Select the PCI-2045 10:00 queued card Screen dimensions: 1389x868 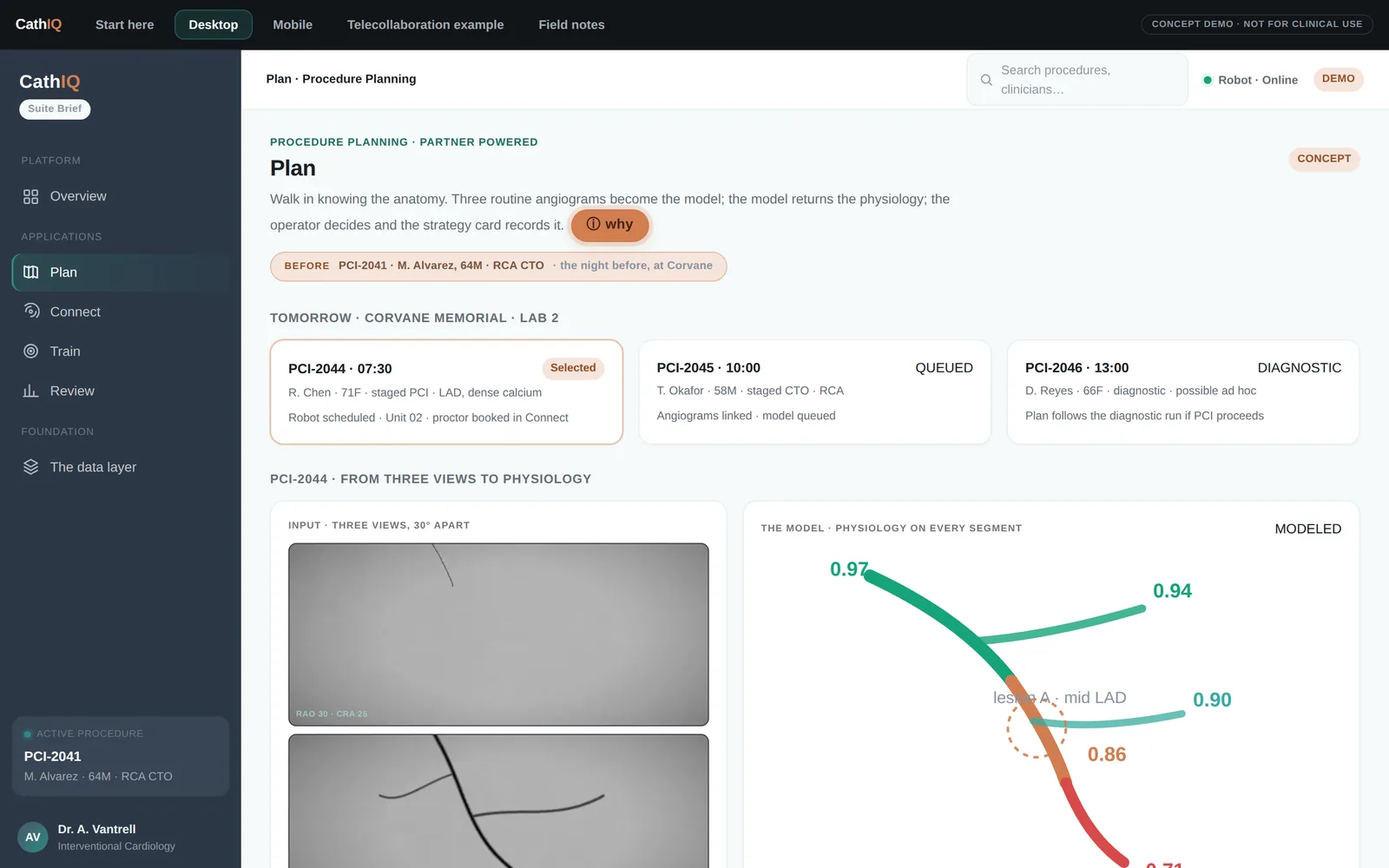(x=814, y=392)
